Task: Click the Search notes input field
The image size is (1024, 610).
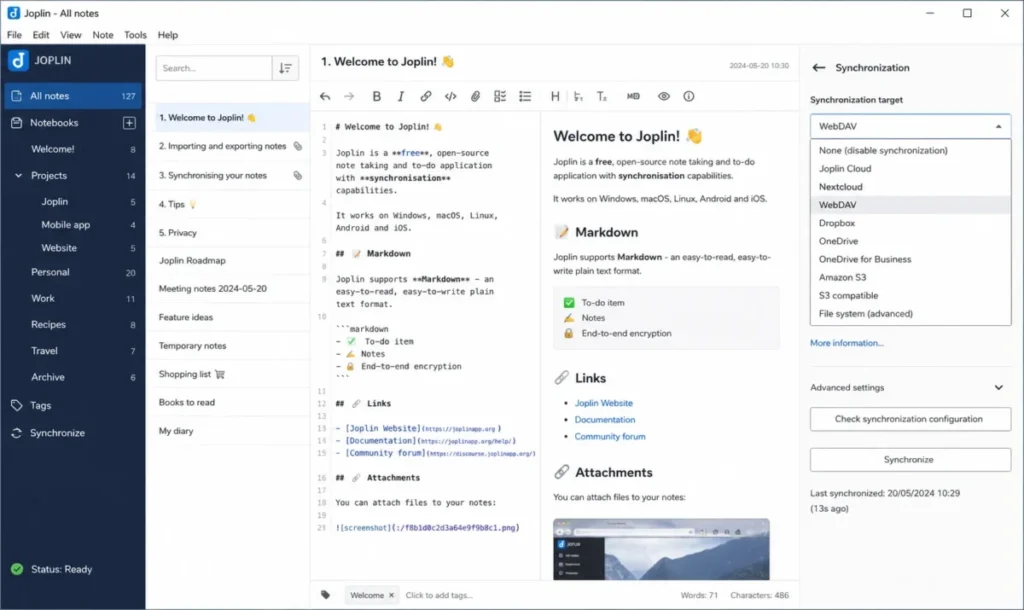Action: (214, 68)
